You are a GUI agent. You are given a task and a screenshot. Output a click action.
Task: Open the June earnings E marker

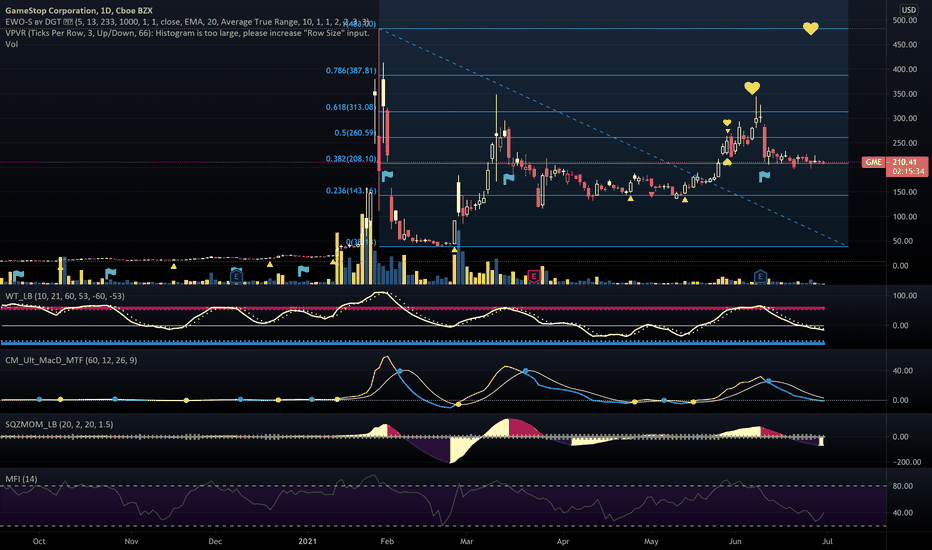(760, 276)
